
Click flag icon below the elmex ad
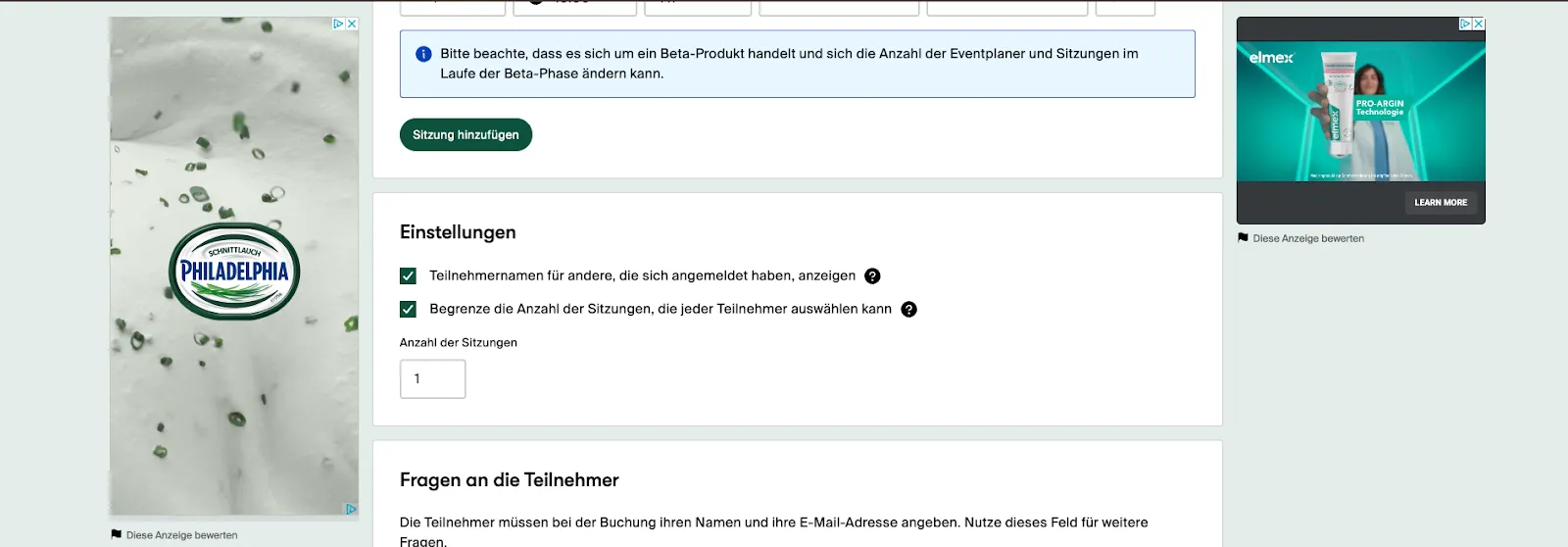point(1243,238)
